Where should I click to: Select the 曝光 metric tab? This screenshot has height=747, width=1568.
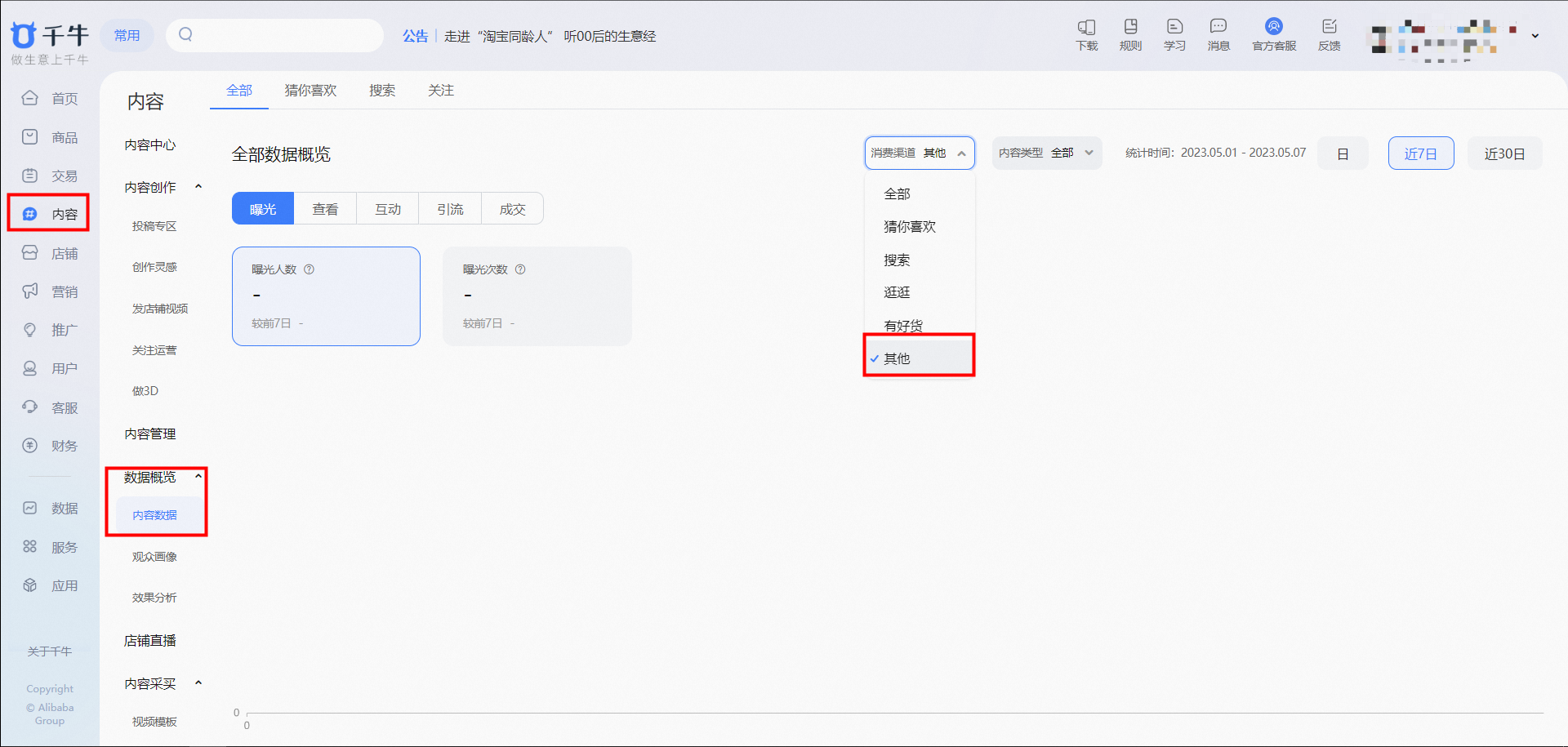(x=263, y=209)
